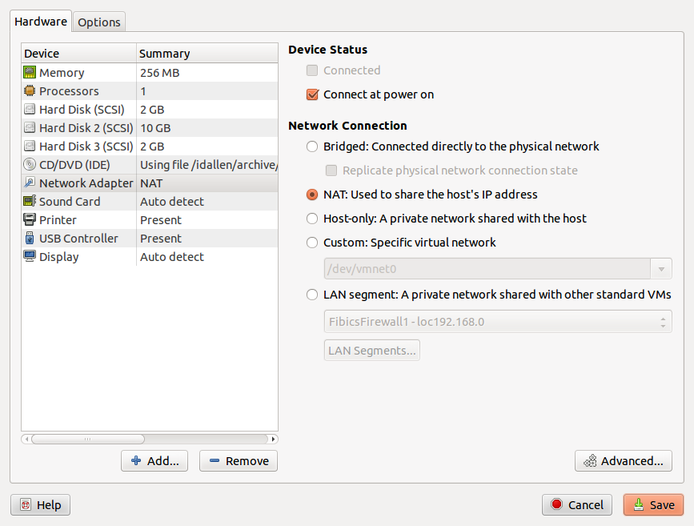The image size is (694, 526).
Task: Click Display's Auto detect summary
Action: tap(172, 257)
